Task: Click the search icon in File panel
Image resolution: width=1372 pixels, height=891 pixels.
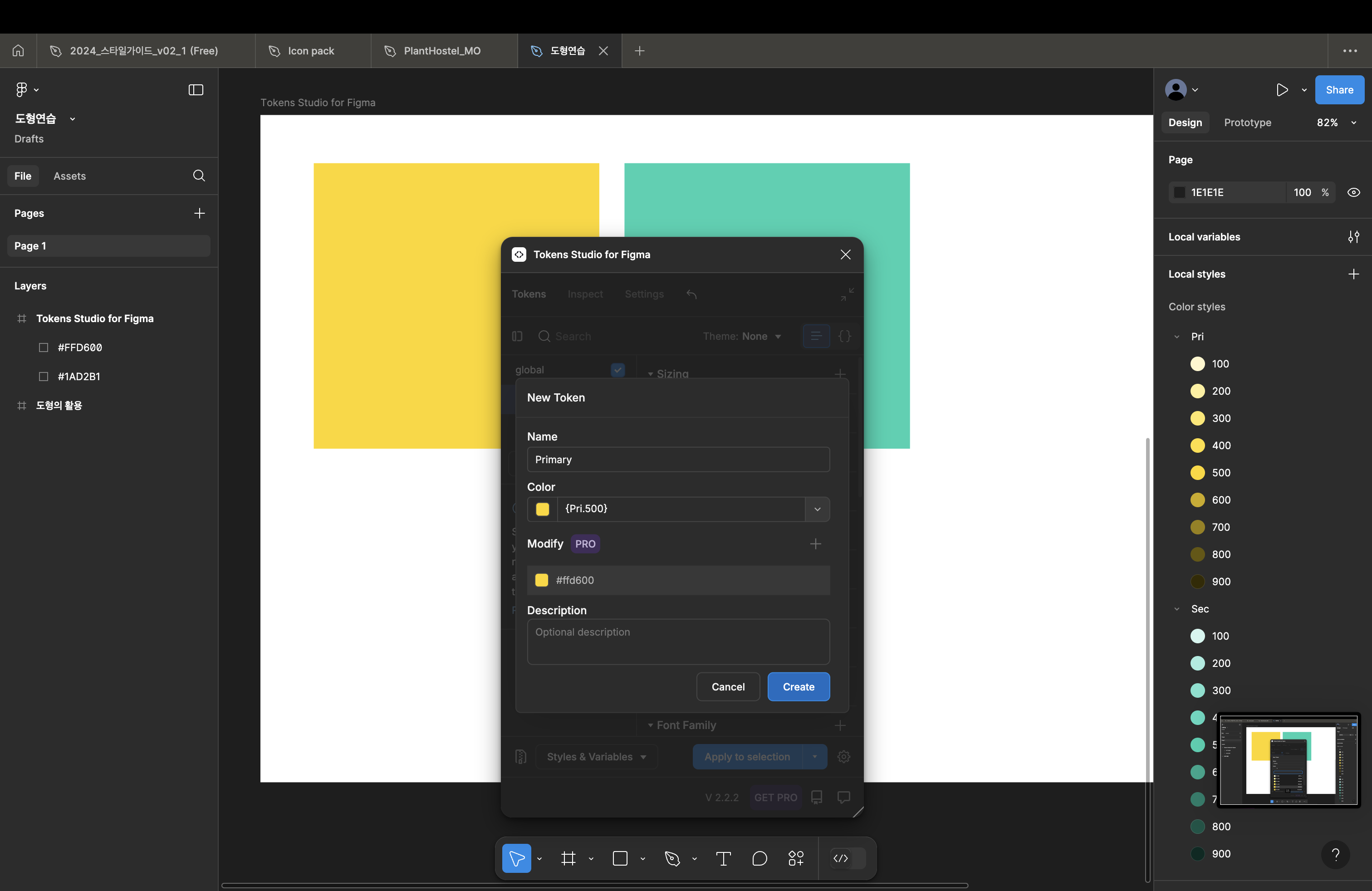Action: coord(199,176)
